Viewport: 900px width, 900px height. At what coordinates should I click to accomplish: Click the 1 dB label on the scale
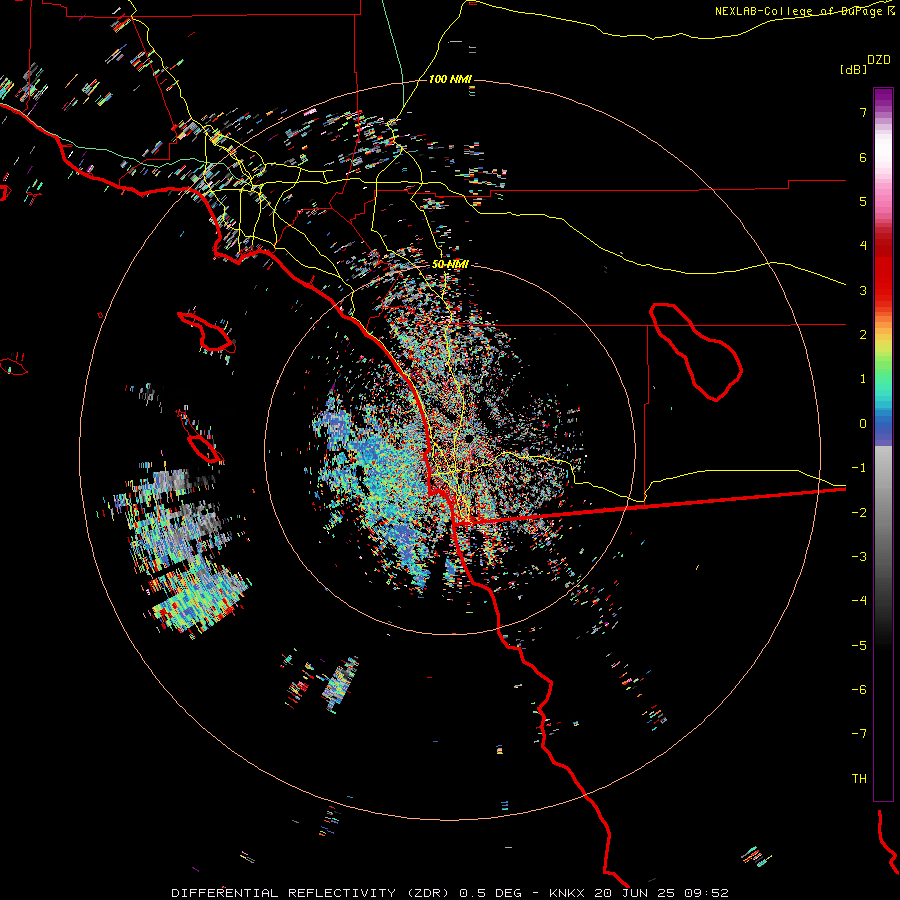[863, 379]
